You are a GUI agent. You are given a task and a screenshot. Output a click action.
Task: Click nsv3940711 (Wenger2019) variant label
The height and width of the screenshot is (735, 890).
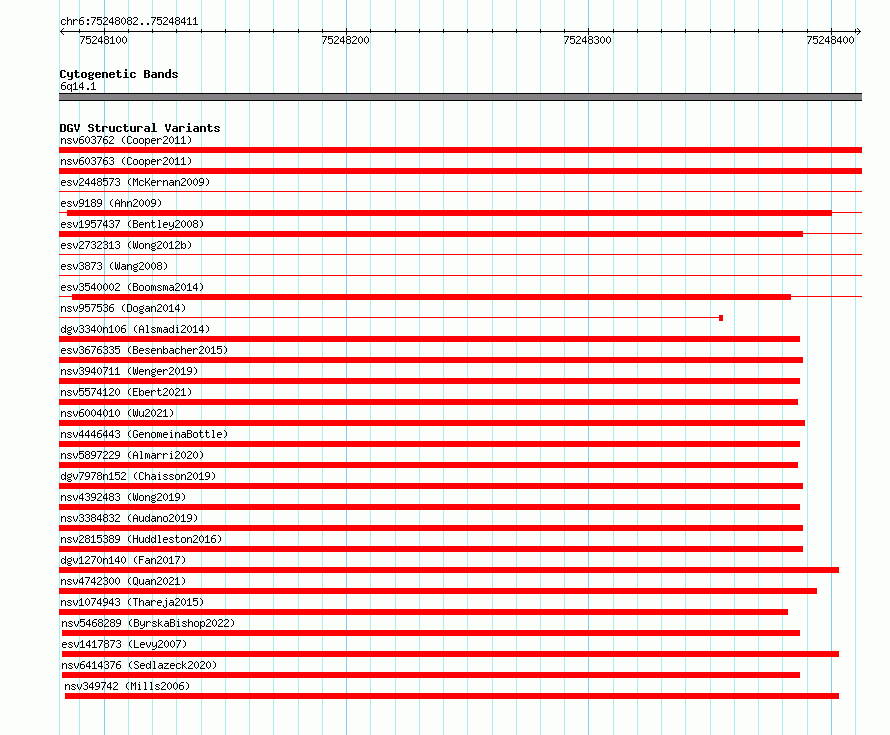pos(129,371)
